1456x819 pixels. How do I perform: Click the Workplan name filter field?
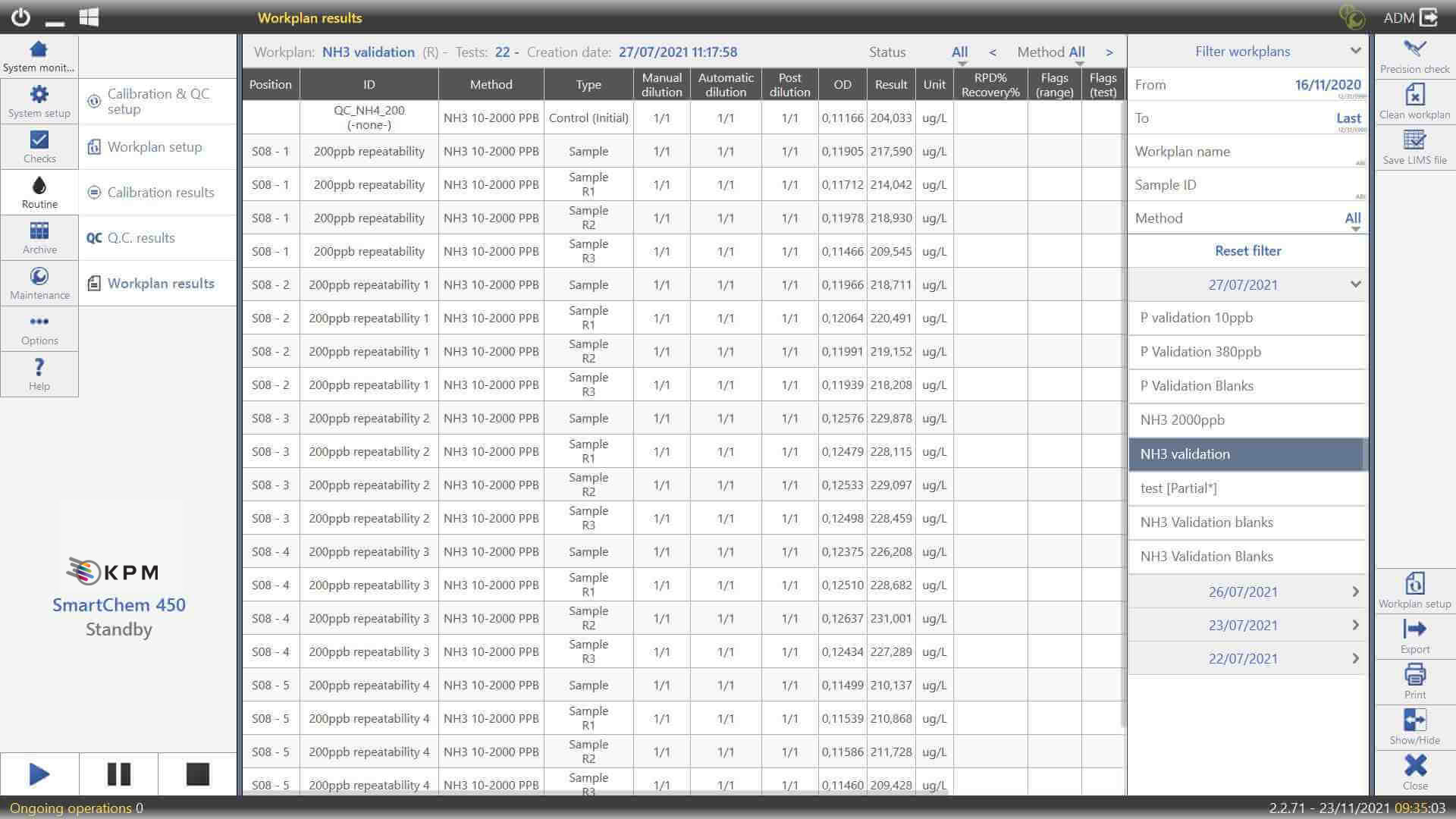click(1247, 152)
